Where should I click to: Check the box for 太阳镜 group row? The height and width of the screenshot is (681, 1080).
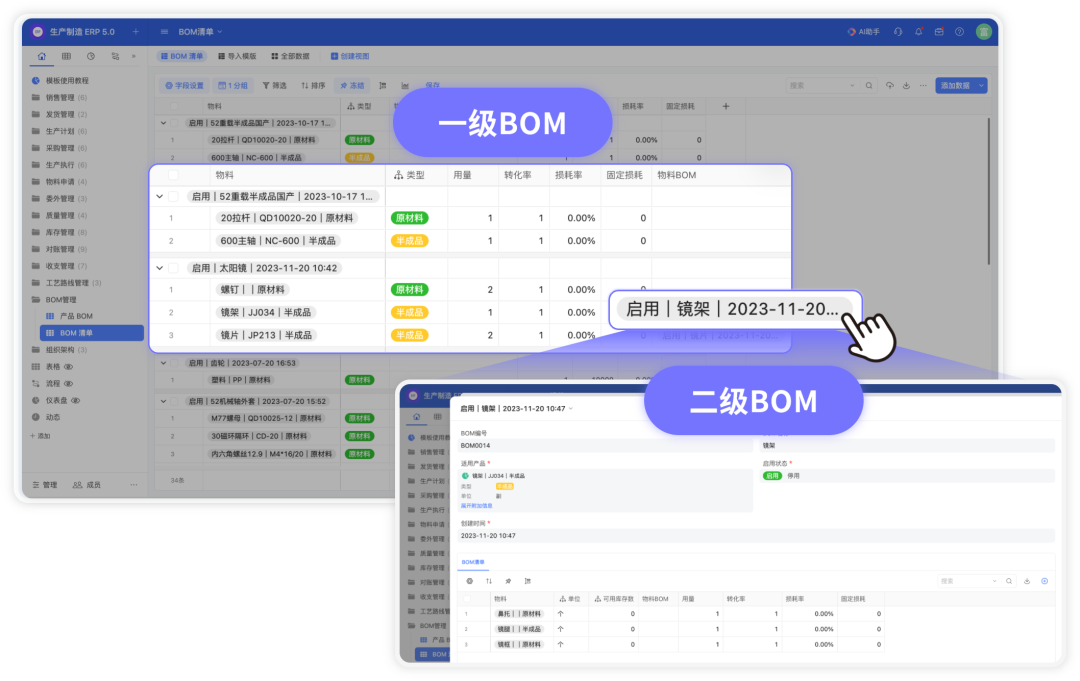[x=173, y=268]
